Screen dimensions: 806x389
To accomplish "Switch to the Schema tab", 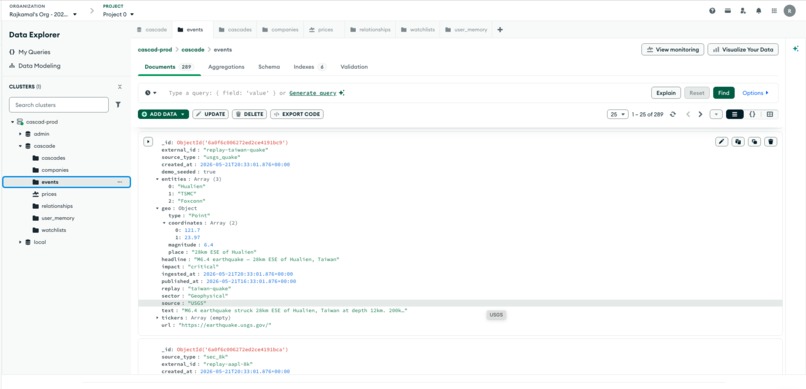I will 269,67.
